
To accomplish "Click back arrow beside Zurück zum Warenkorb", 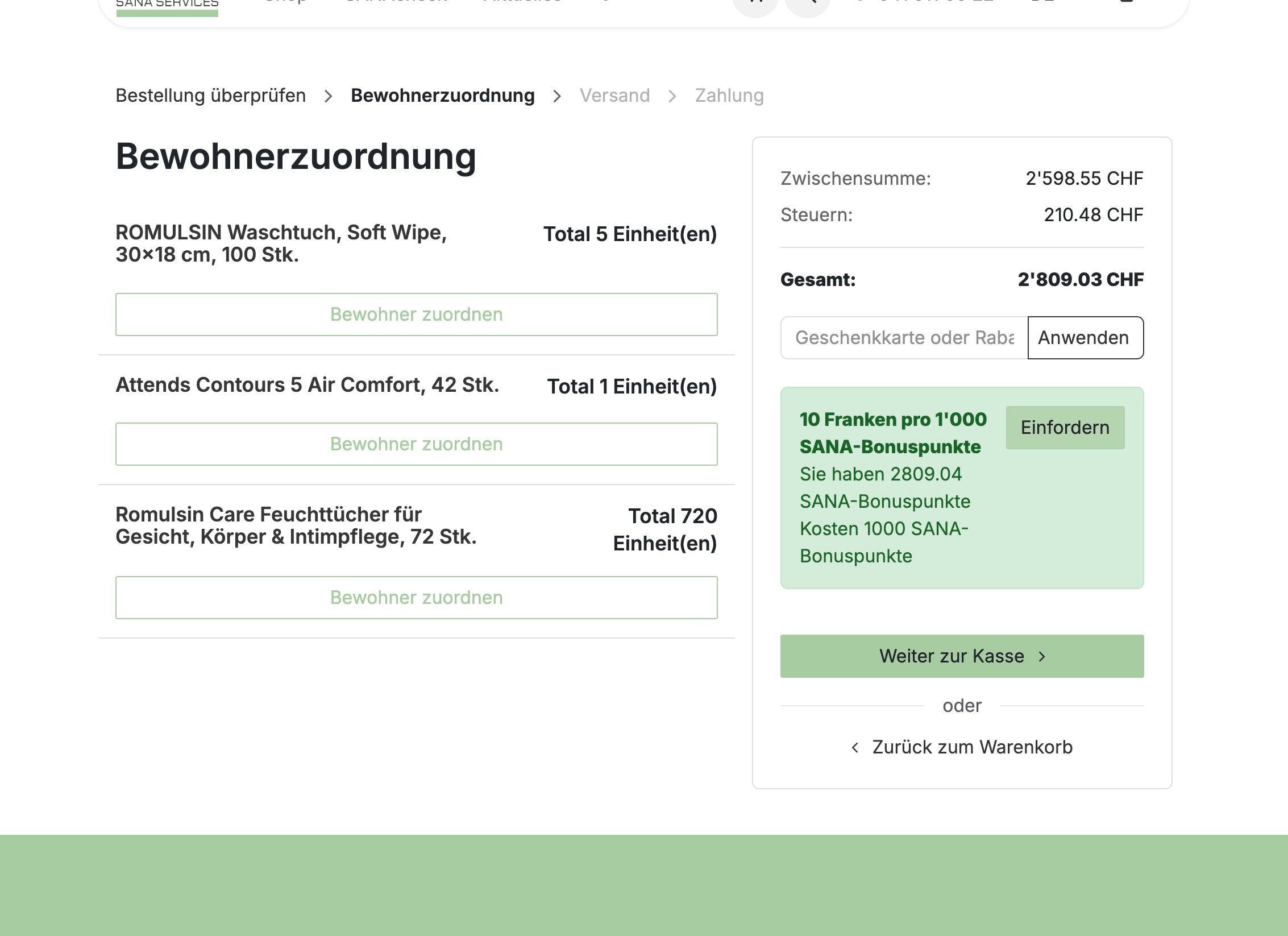I will click(855, 748).
